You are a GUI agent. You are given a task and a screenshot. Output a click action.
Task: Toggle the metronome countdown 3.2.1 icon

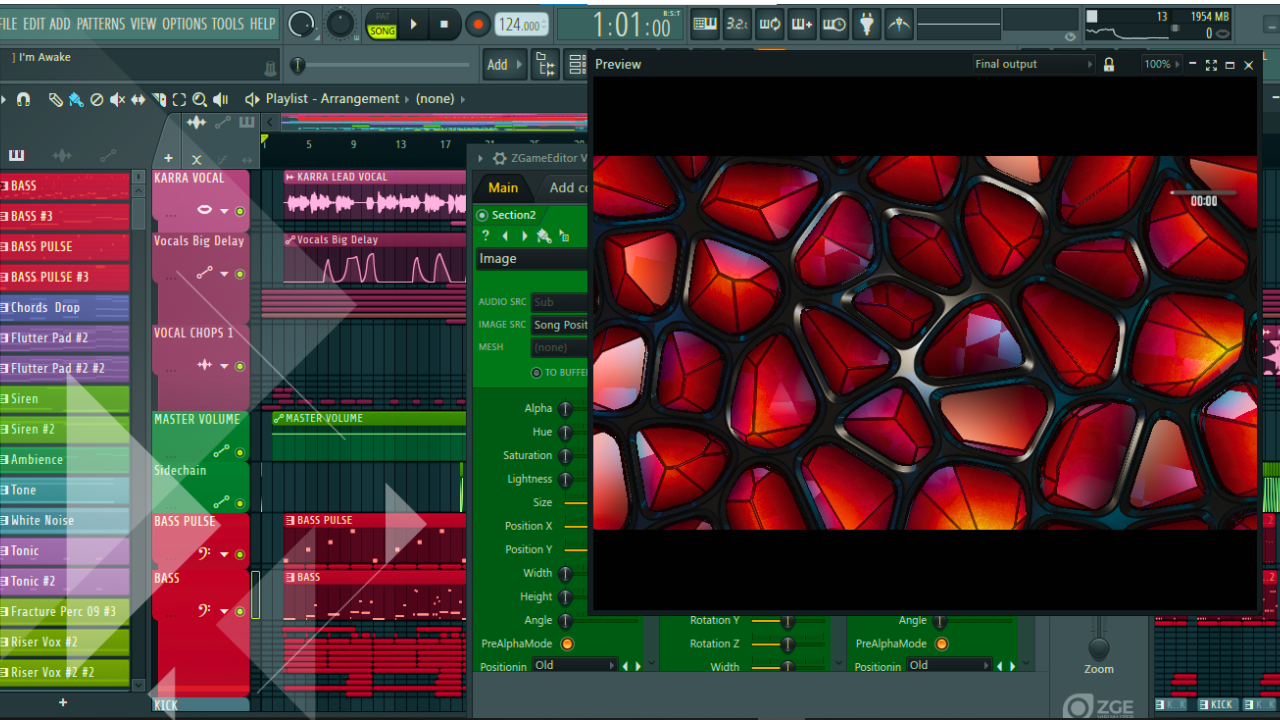(x=737, y=24)
